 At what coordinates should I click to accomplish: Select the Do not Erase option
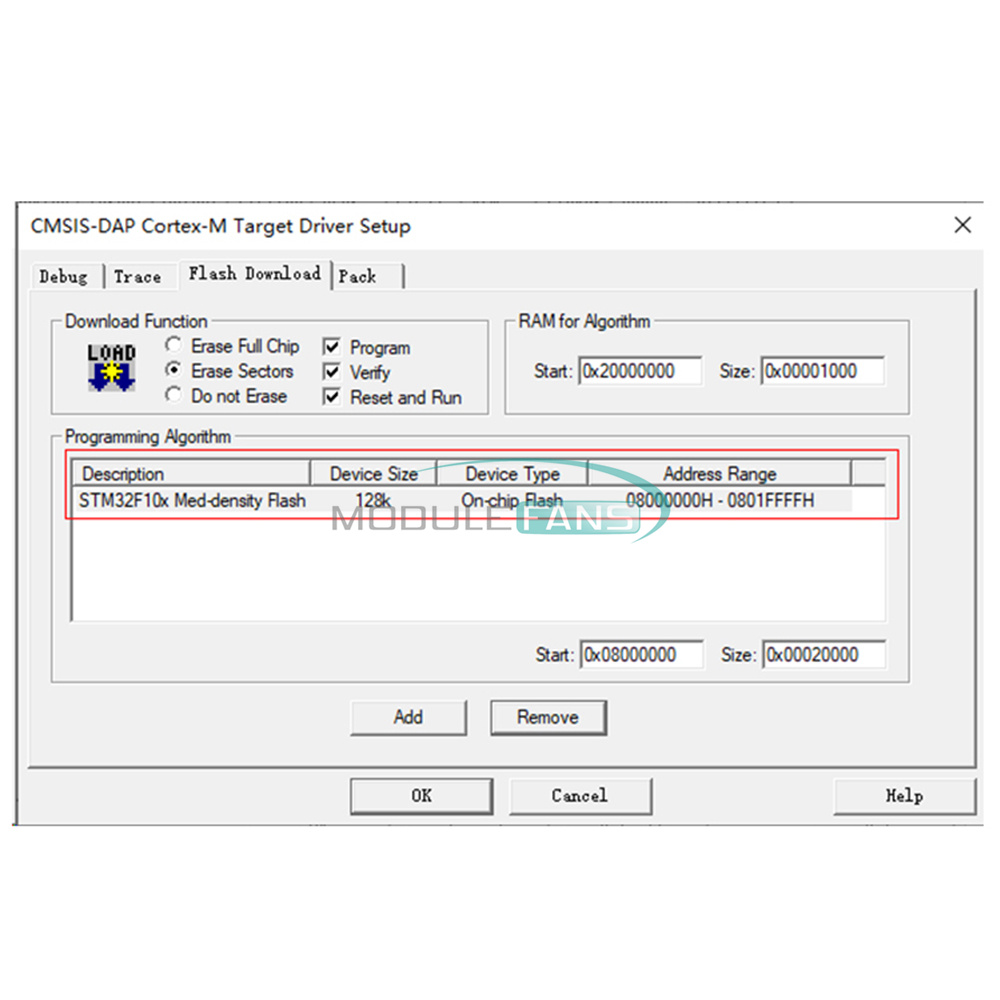[x=173, y=395]
